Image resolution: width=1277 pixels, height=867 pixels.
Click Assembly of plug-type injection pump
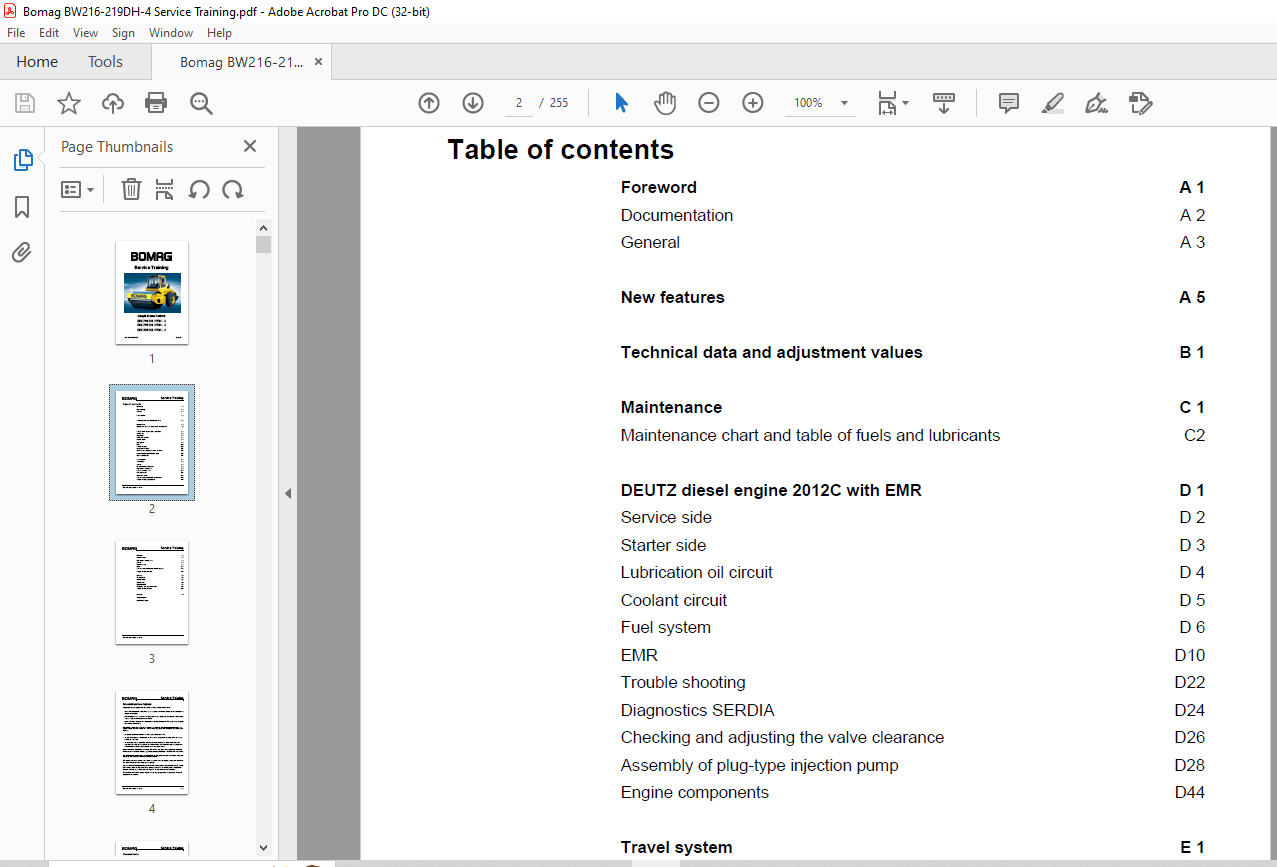[759, 765]
